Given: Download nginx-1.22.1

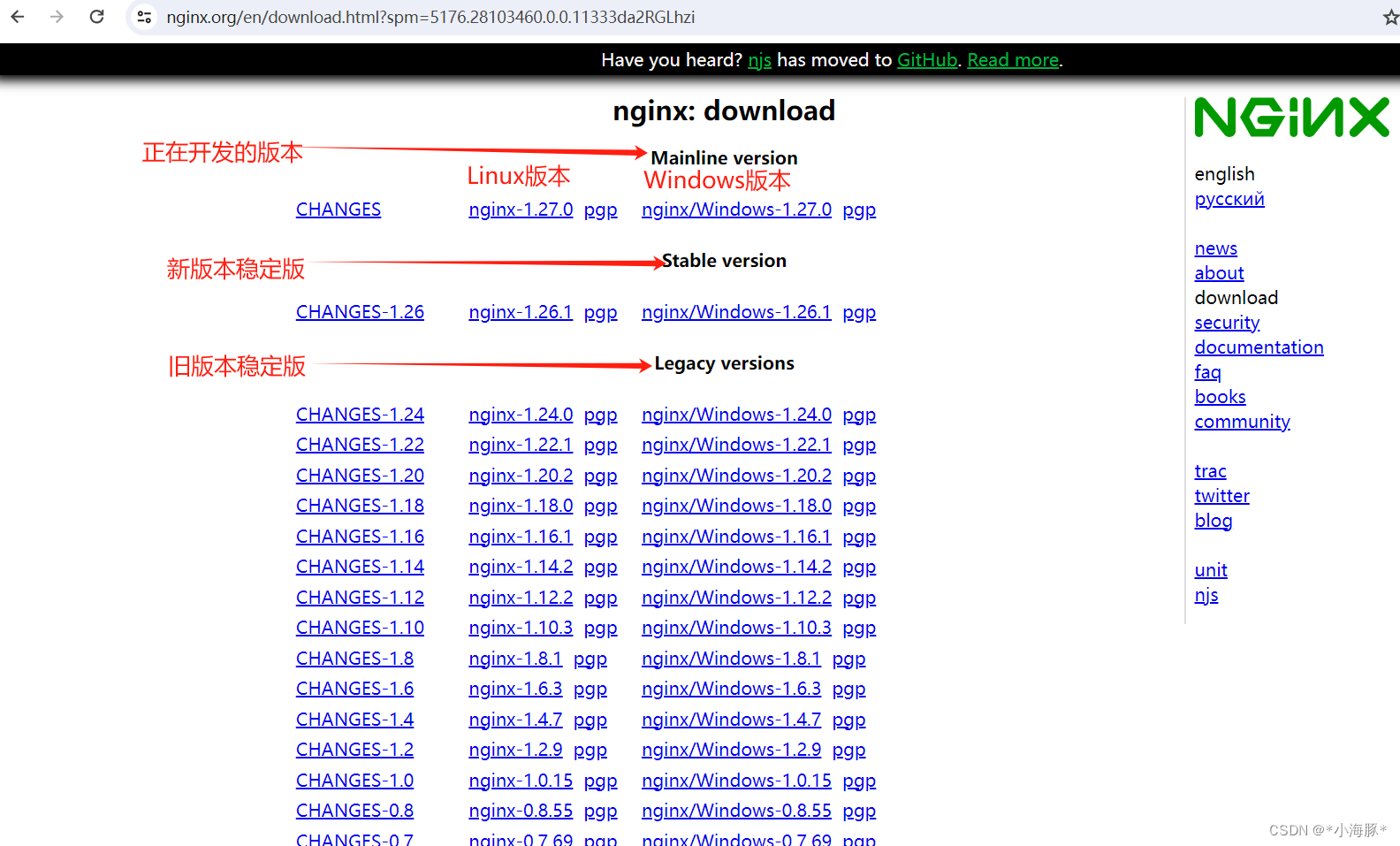Looking at the screenshot, I should point(521,445).
